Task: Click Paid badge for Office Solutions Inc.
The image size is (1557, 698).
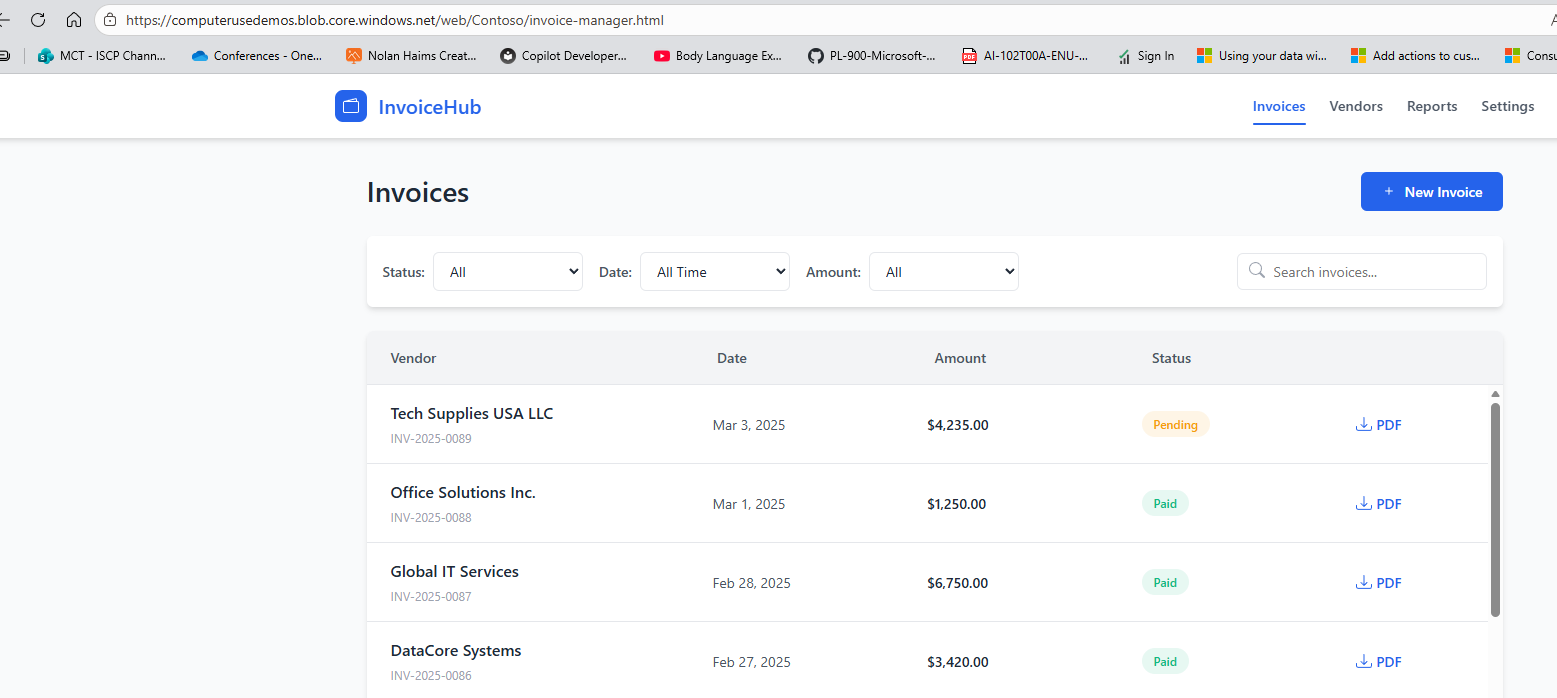Action: (1165, 504)
